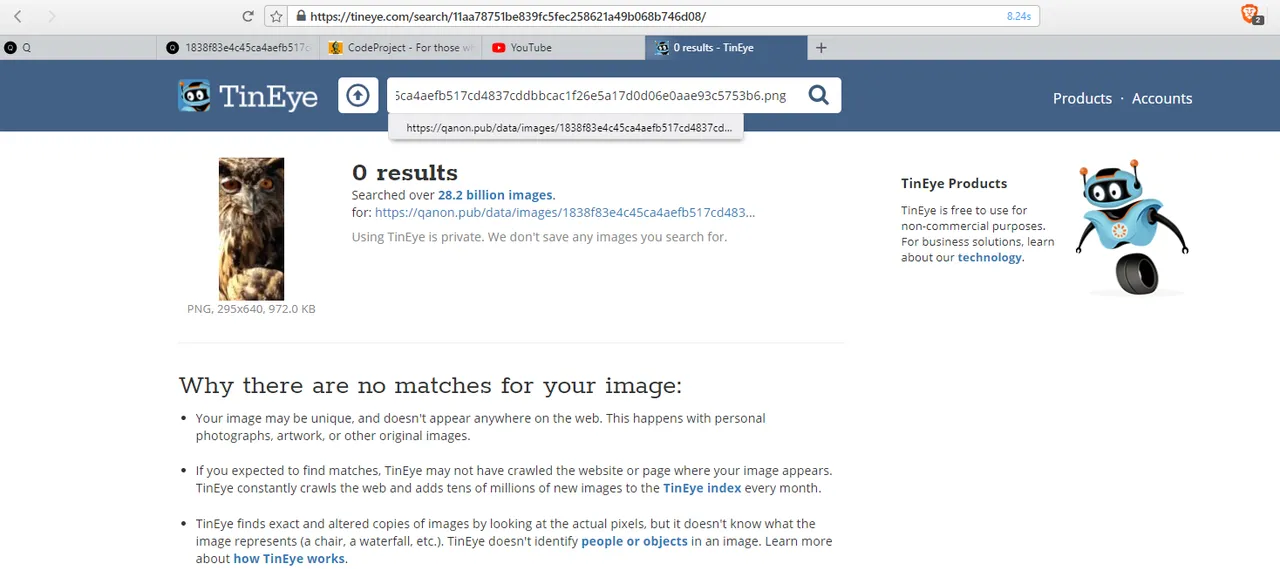Screen dimensions: 1280x569
Task: Follow the technology link under TinEye Products
Action: click(x=989, y=257)
